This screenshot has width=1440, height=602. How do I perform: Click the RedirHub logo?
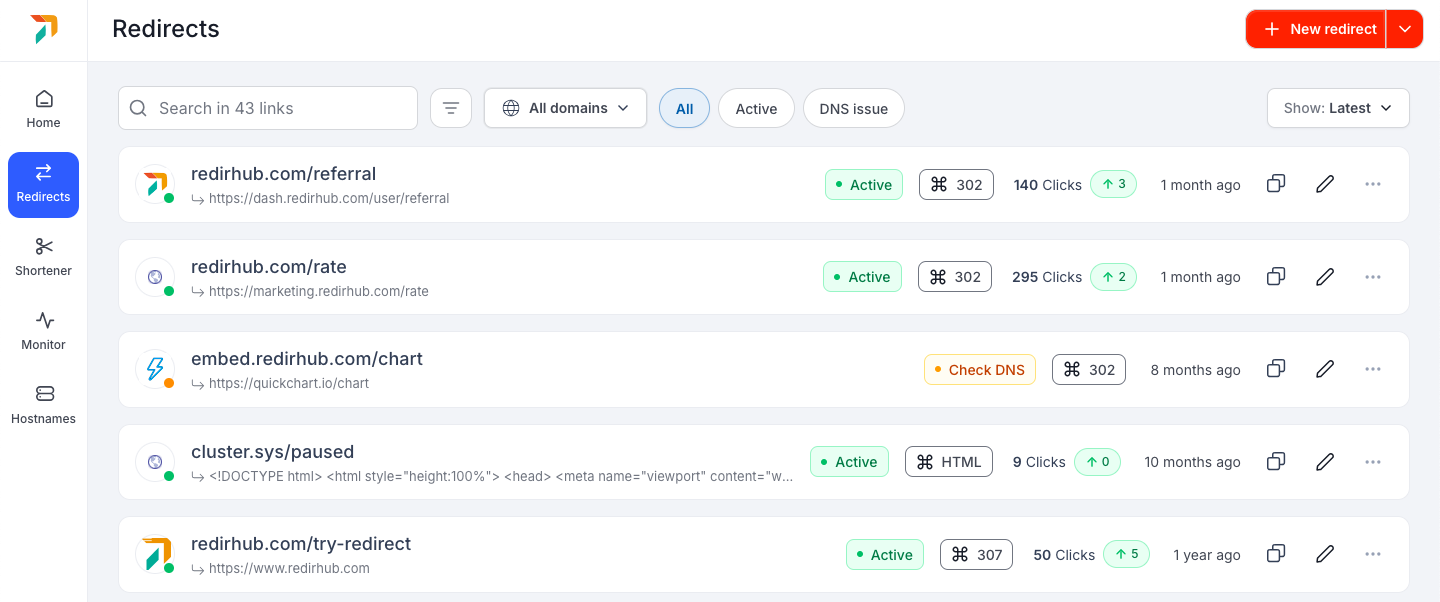(x=43, y=29)
